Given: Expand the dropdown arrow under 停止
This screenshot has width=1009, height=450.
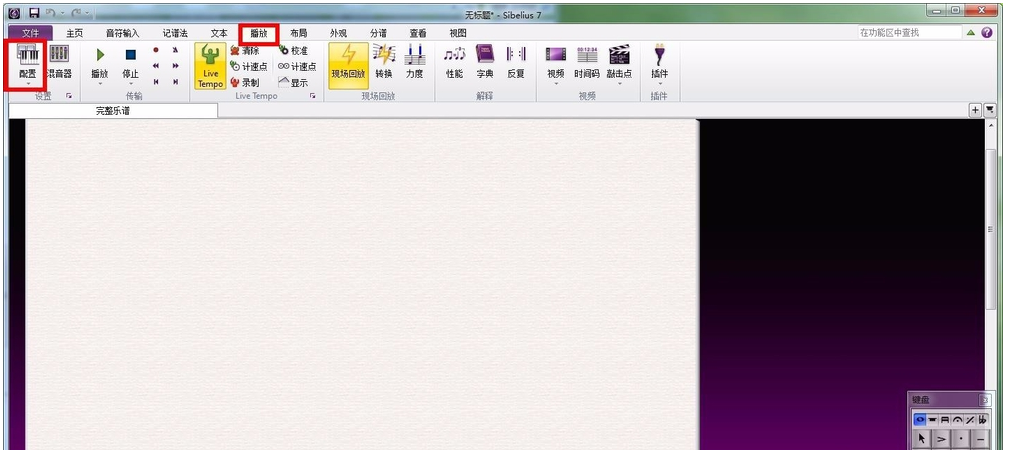Looking at the screenshot, I should [x=131, y=84].
